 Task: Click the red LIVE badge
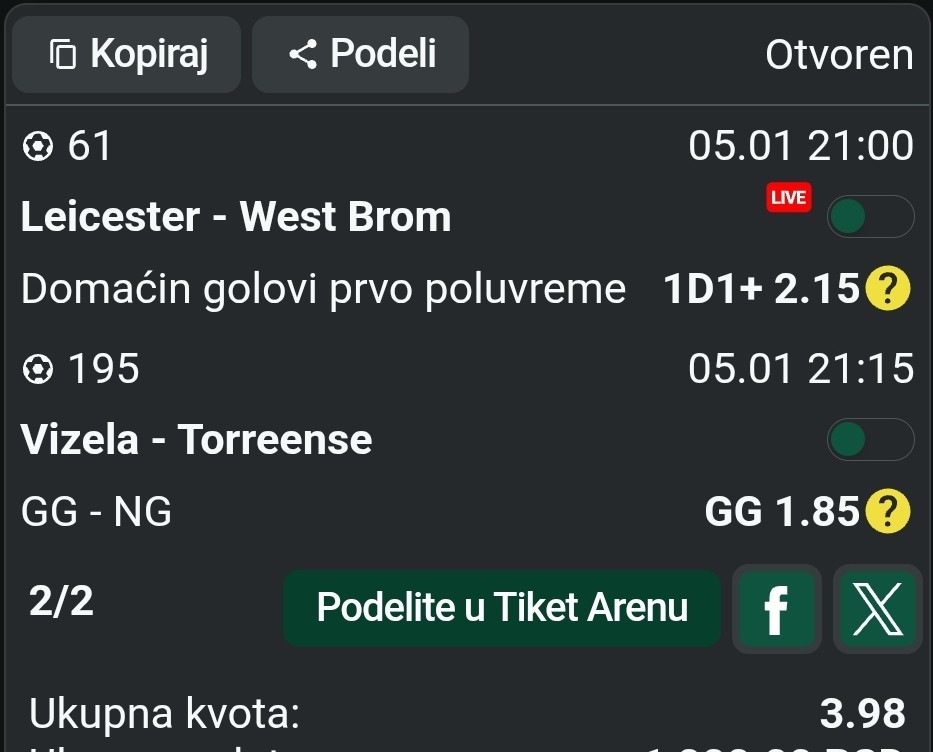(788, 197)
